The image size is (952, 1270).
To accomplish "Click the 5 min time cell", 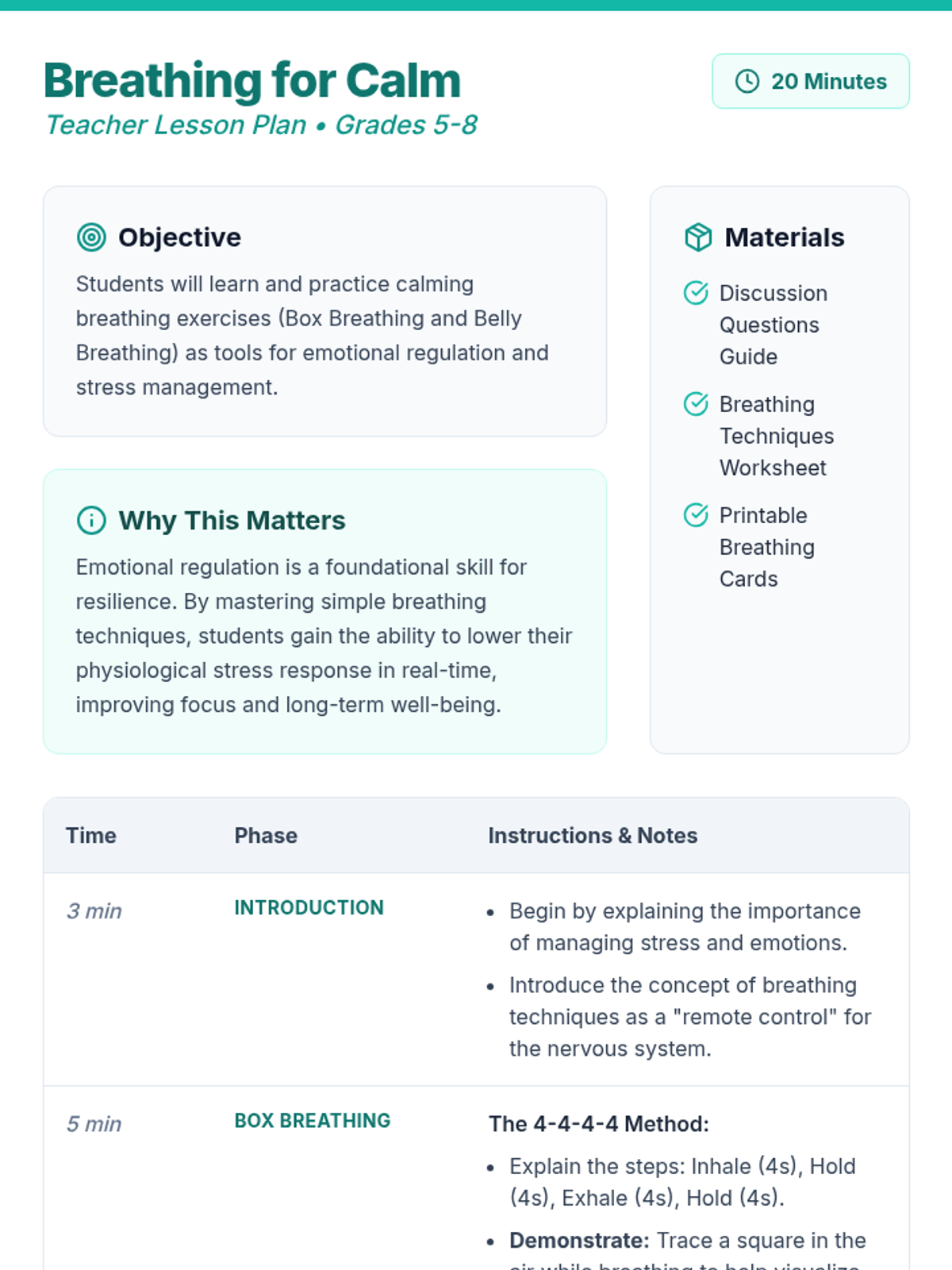I will (x=94, y=1124).
